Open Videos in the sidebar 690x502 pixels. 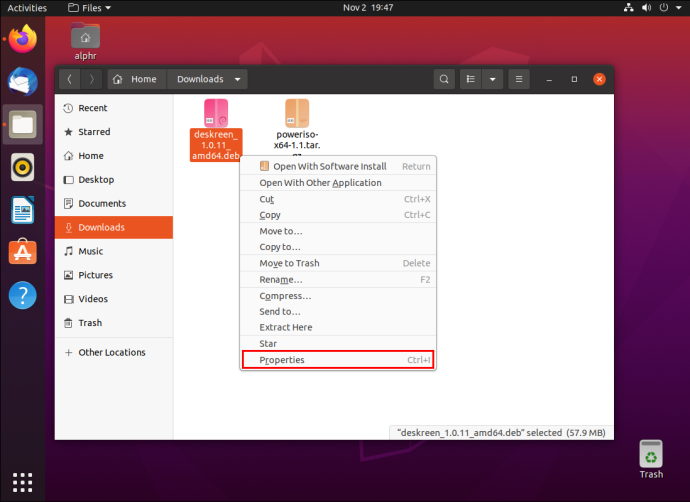(114, 299)
